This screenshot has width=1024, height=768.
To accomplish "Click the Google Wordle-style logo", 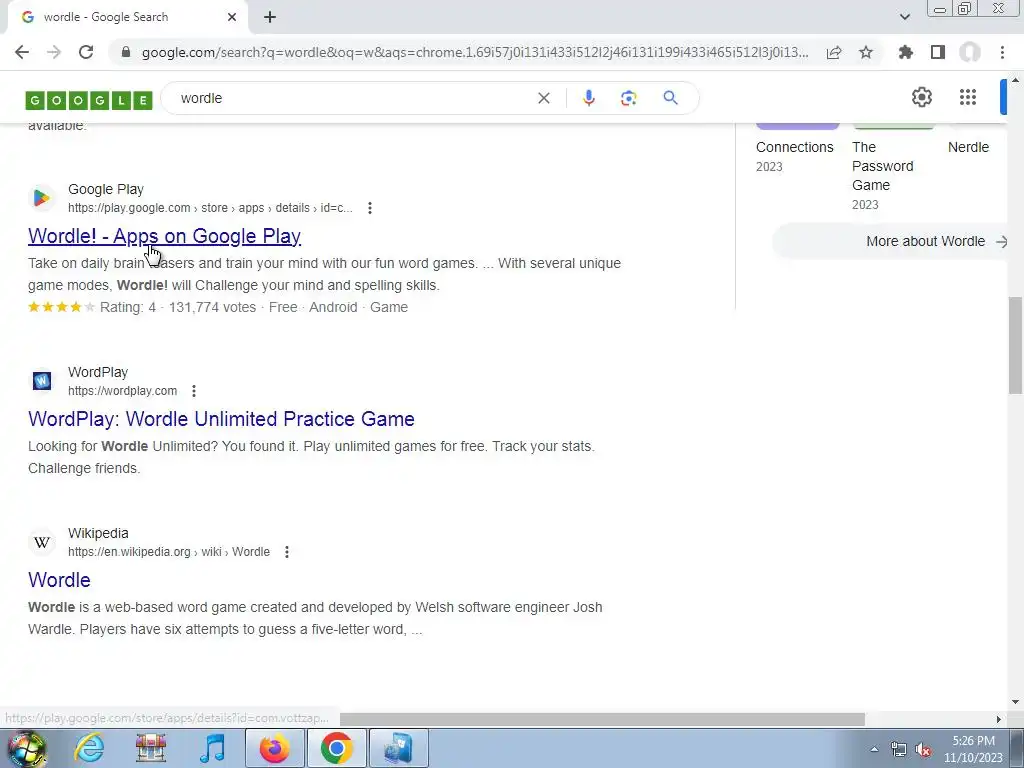I will click(x=89, y=100).
